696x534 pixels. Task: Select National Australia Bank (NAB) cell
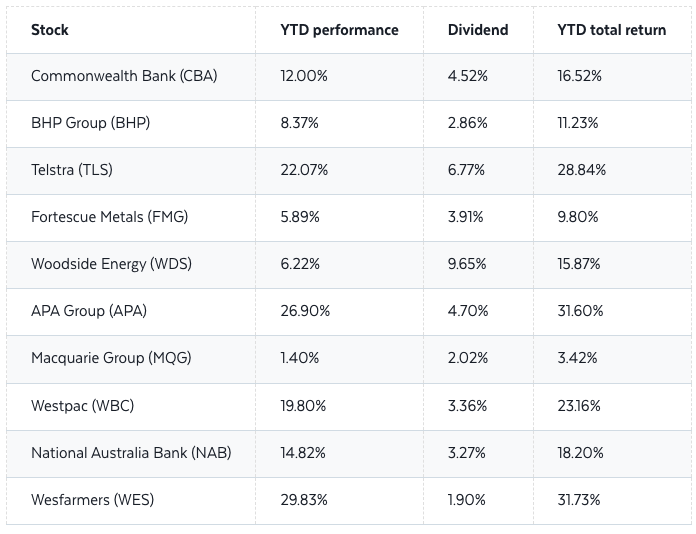coord(131,452)
